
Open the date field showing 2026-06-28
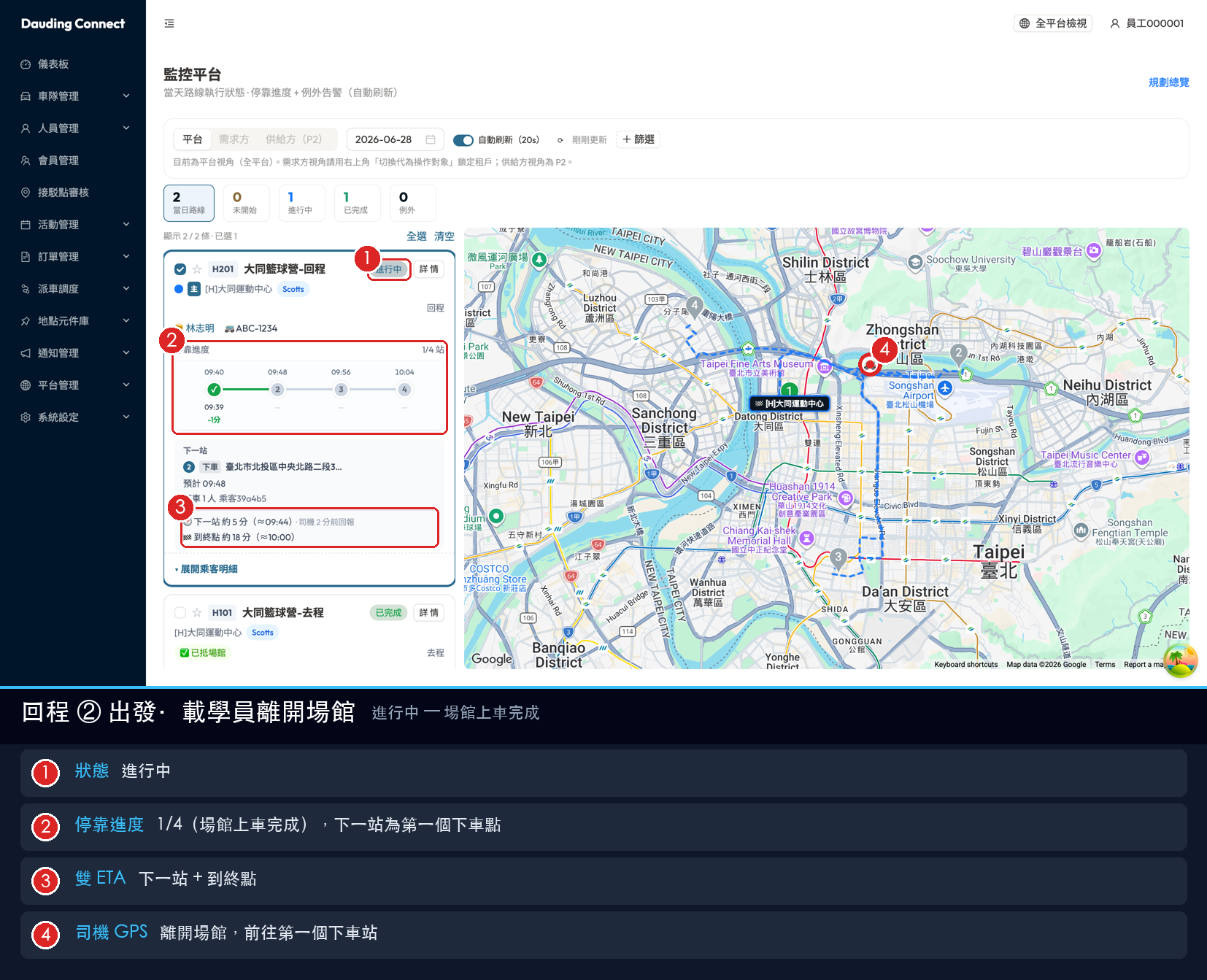pos(395,139)
